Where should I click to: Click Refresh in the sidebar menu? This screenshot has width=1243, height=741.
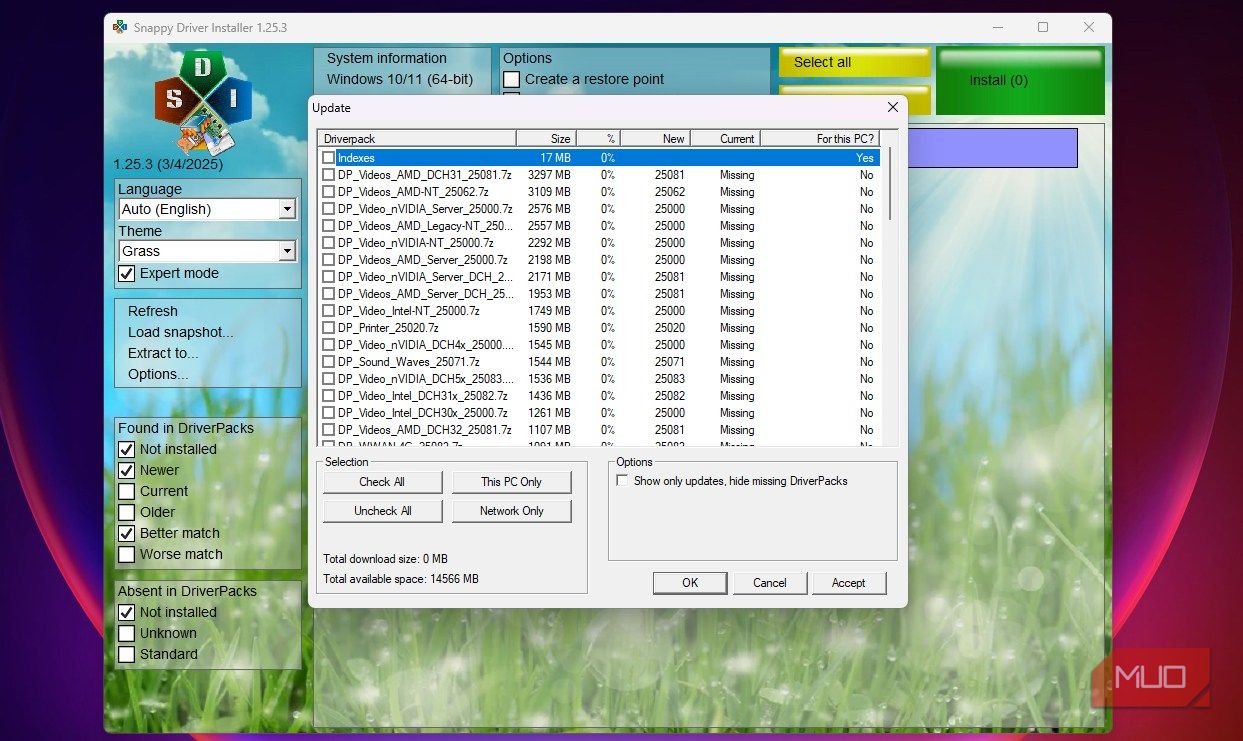(x=153, y=311)
